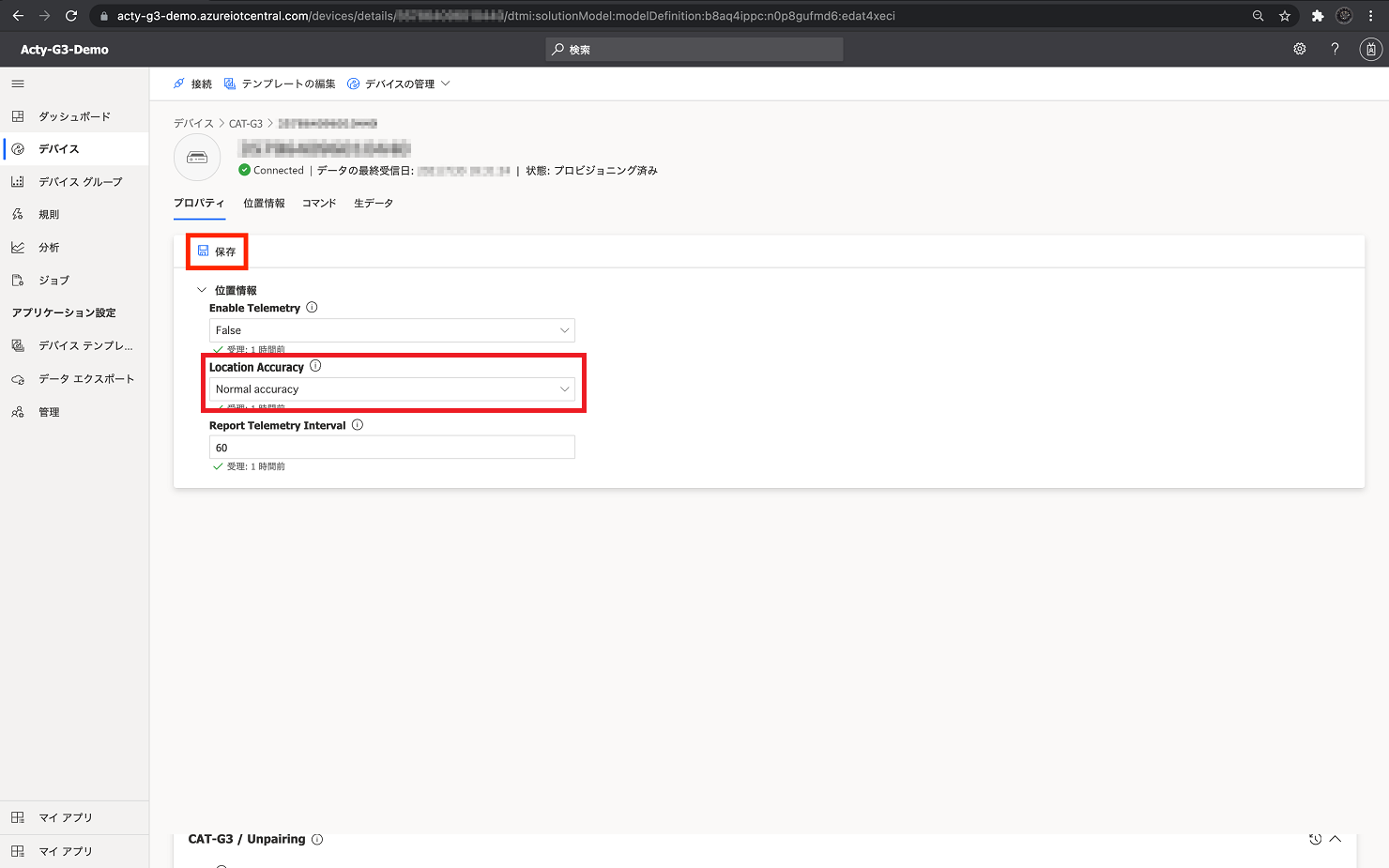
Task: Go back in the browser
Action: 18,16
